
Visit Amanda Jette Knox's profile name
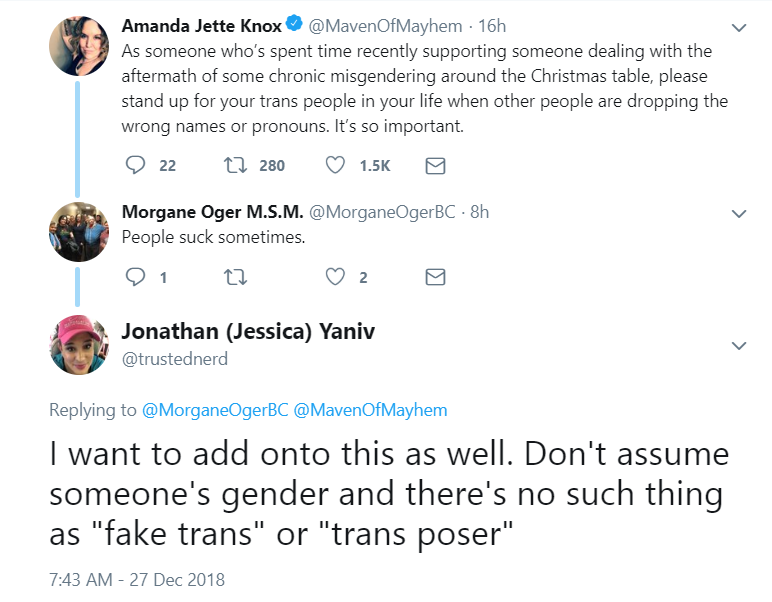201,26
